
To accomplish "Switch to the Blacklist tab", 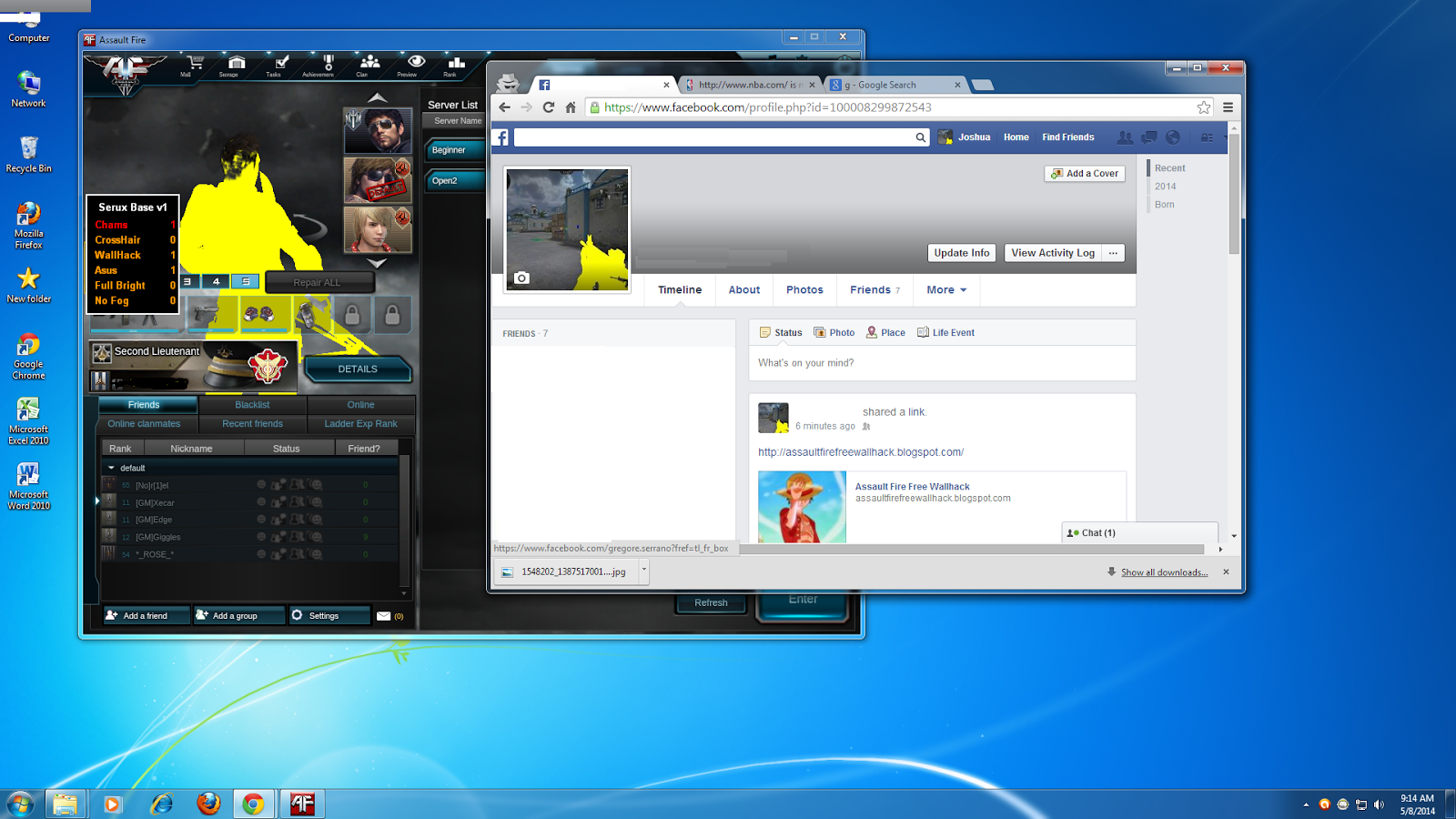I will pos(252,405).
